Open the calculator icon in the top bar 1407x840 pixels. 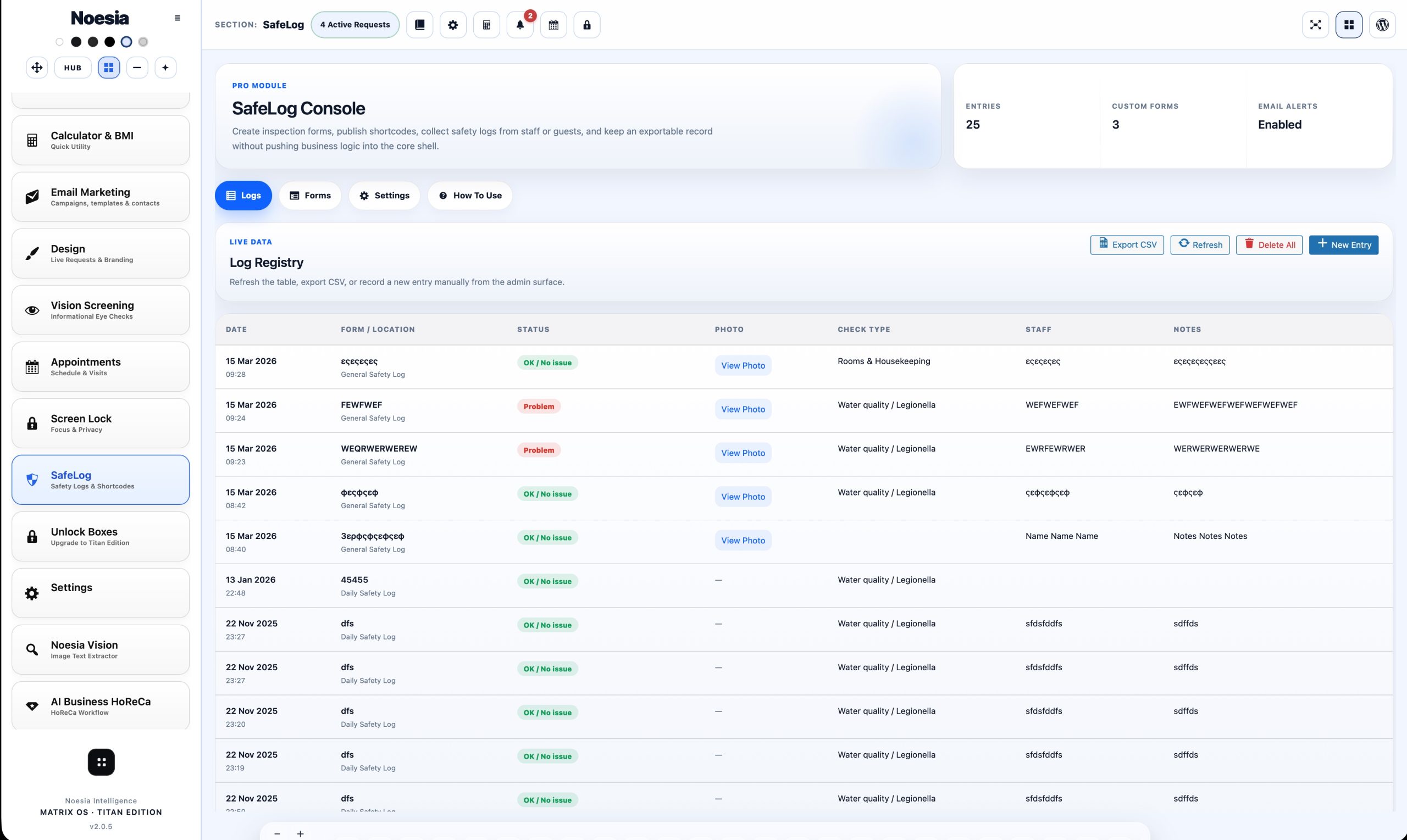tap(486, 25)
